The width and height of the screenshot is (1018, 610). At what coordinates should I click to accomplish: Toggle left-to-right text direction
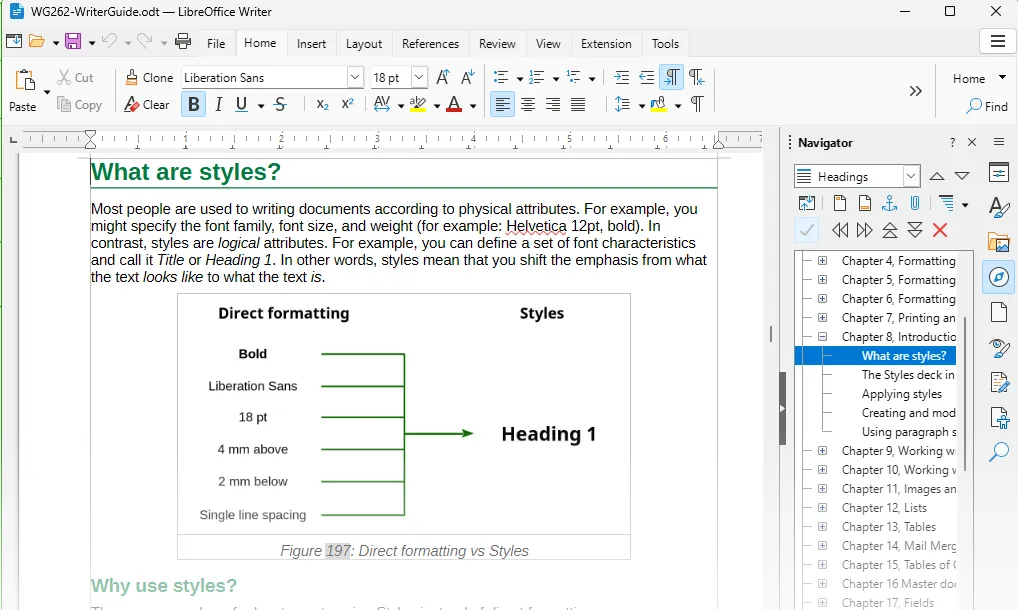pyautogui.click(x=671, y=78)
